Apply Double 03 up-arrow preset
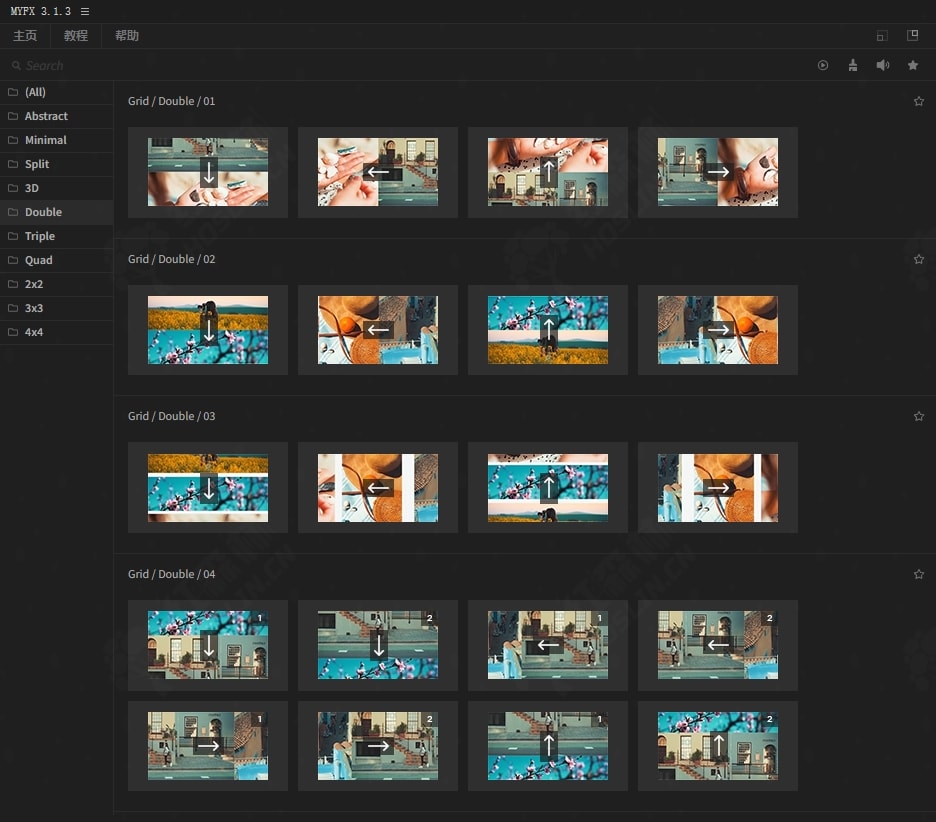Viewport: 936px width, 822px height. [x=548, y=488]
